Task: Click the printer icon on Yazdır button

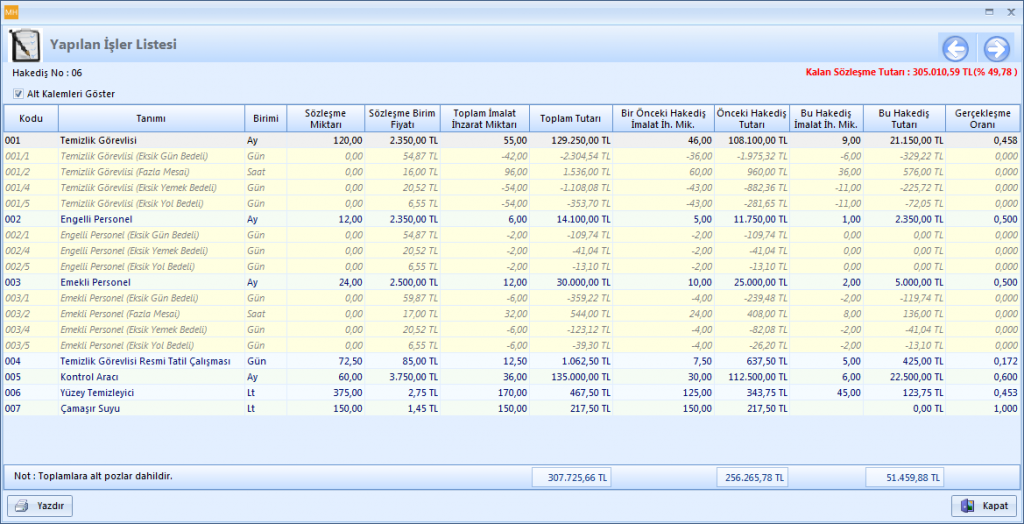Action: 22,506
